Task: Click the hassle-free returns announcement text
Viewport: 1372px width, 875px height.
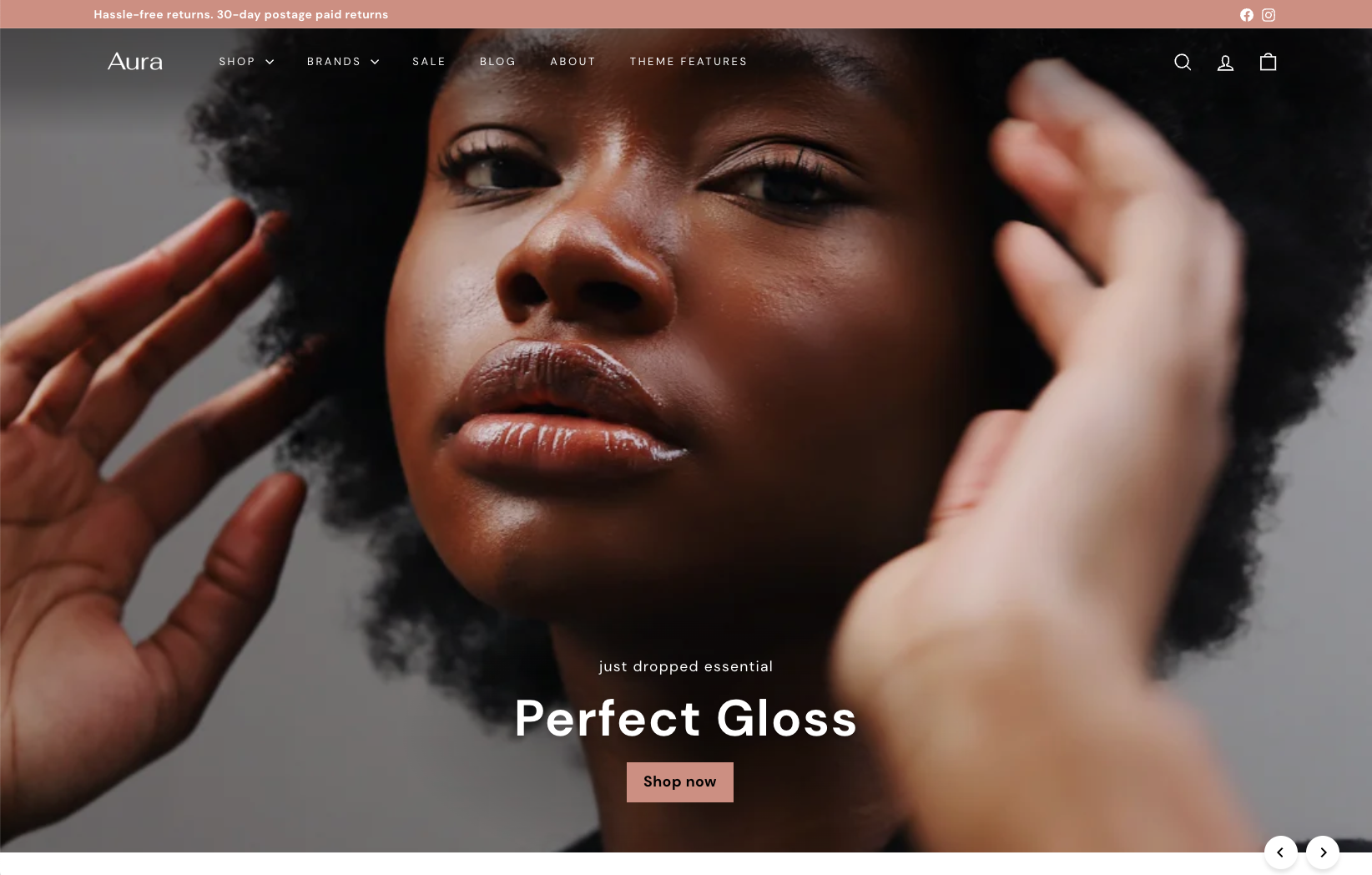Action: point(240,15)
